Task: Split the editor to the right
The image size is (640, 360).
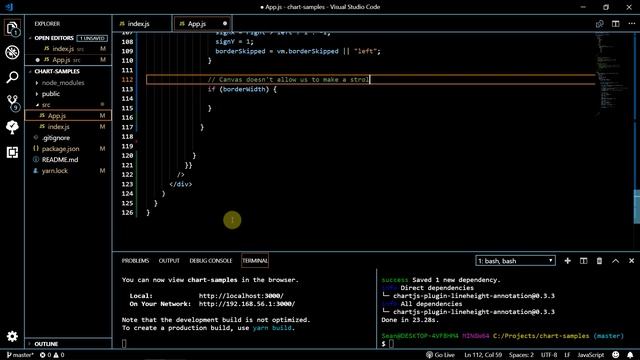Action: pos(616,24)
